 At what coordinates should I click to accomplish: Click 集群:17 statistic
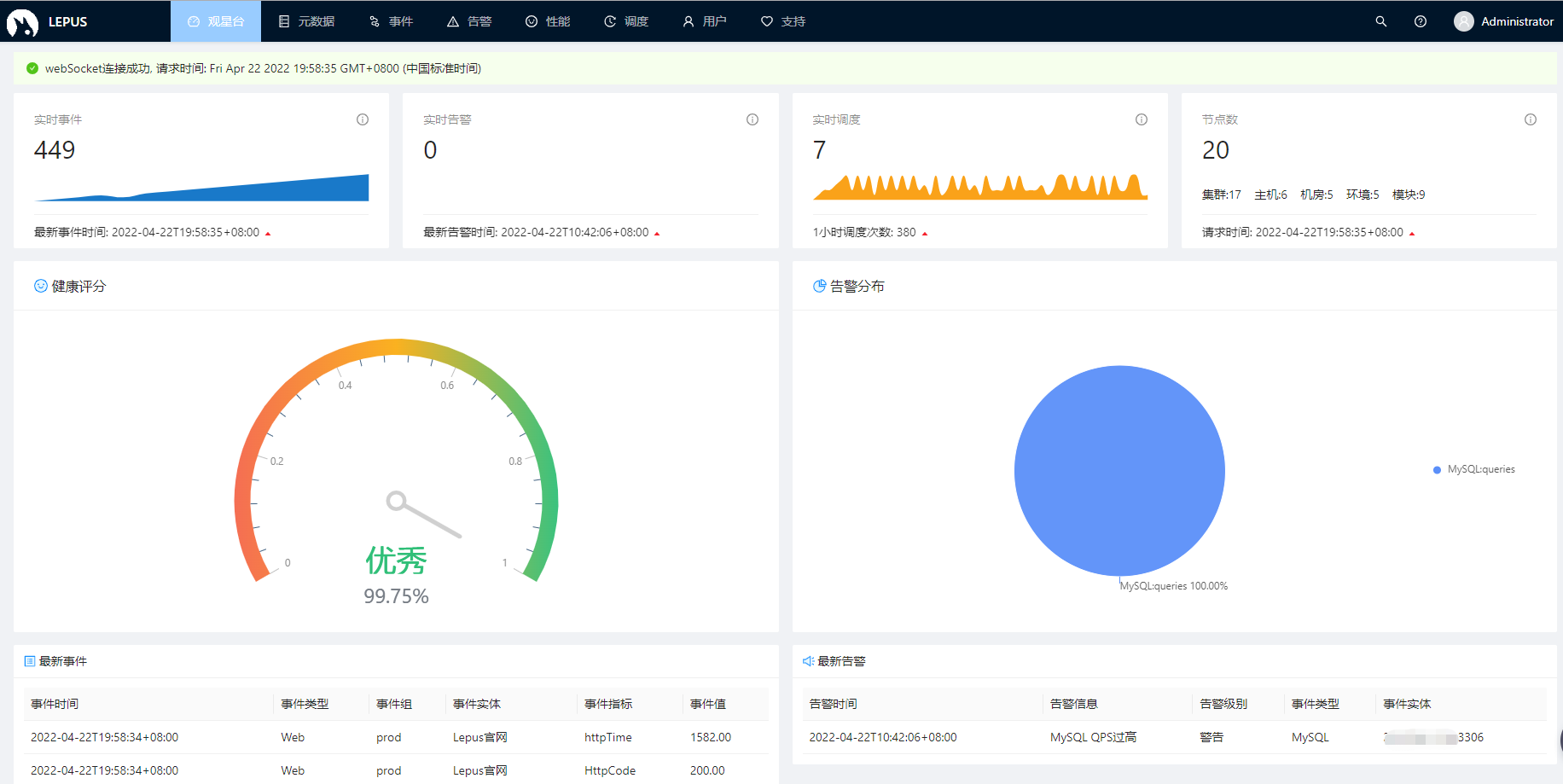coord(1222,195)
